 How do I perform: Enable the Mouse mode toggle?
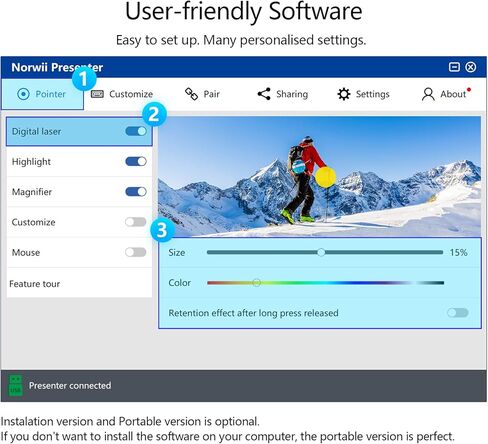point(136,252)
